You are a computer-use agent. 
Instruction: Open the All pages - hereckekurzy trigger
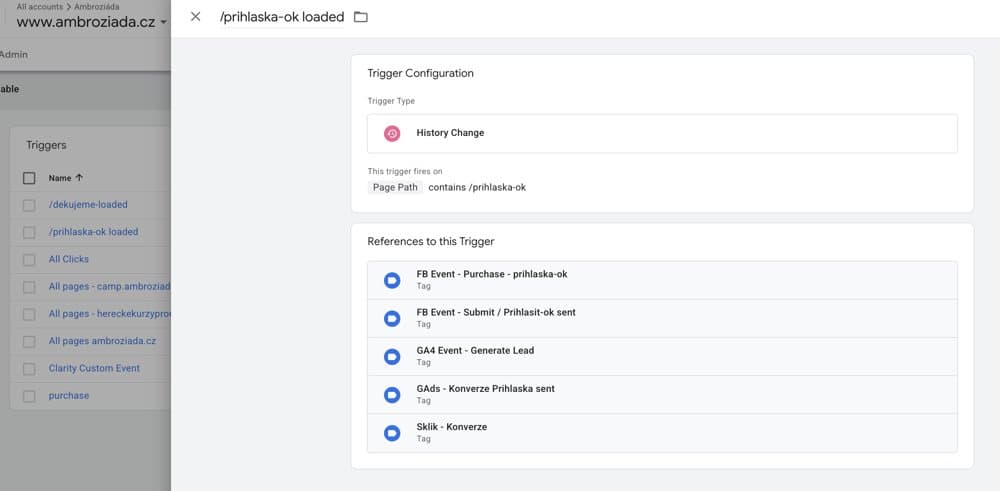coord(110,314)
